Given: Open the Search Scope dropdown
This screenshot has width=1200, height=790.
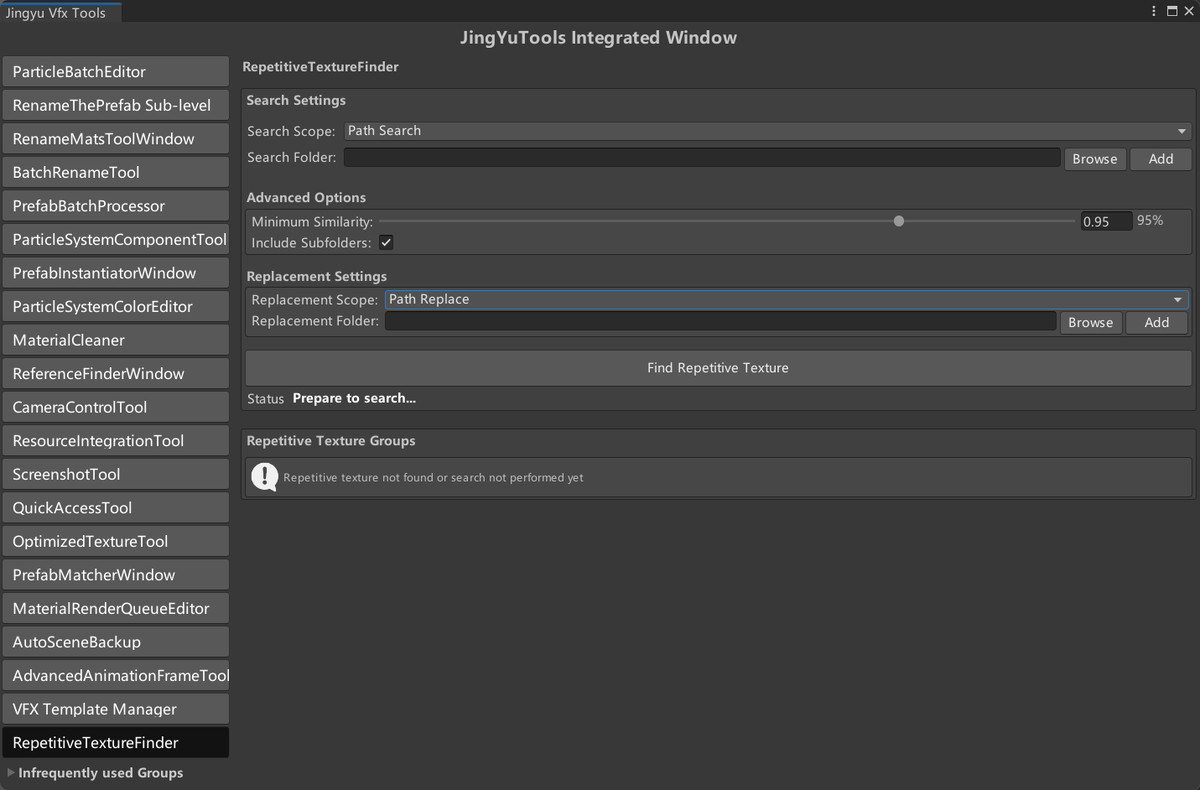Looking at the screenshot, I should (767, 131).
